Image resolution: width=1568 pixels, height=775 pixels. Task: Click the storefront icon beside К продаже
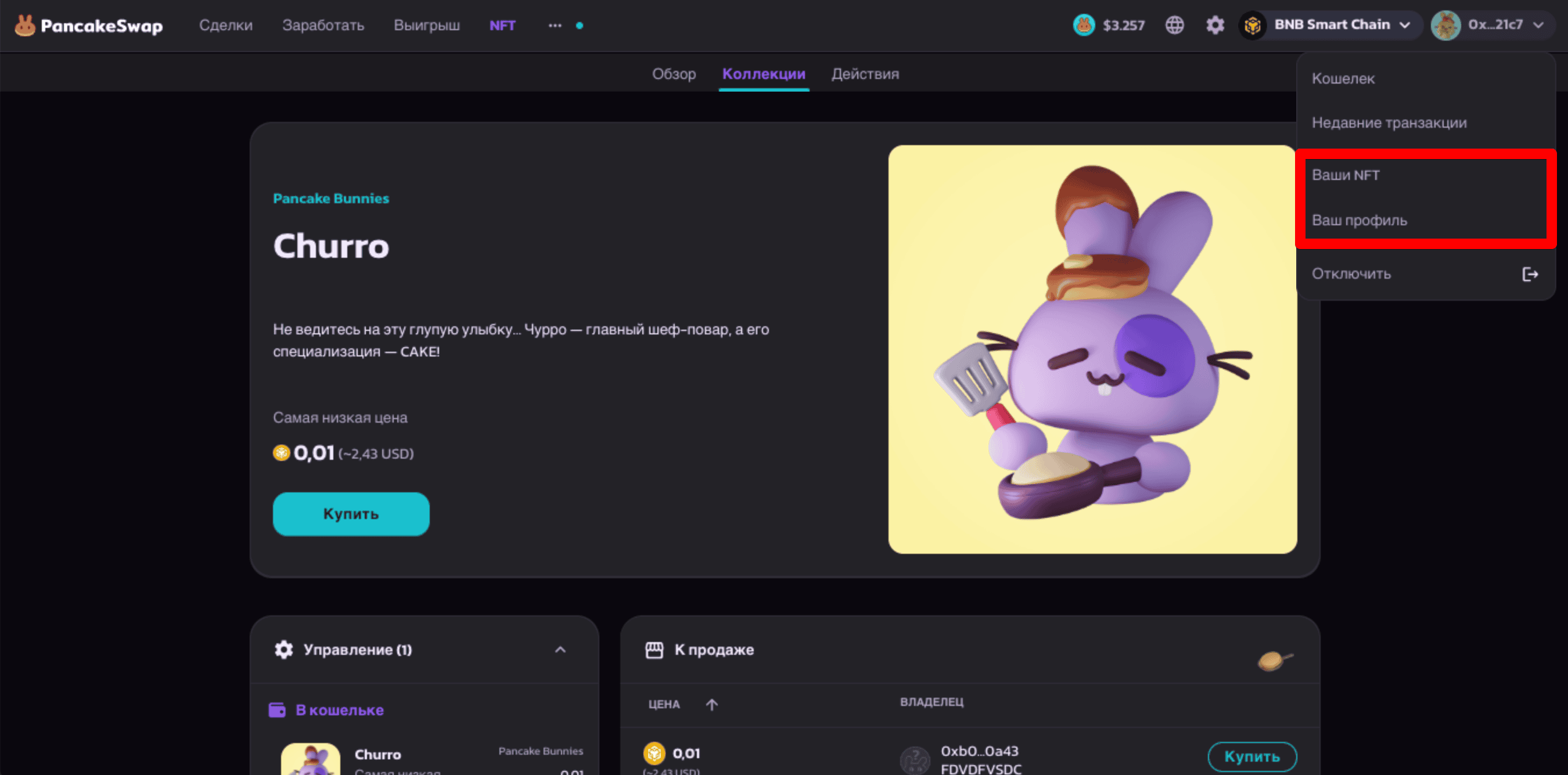654,650
